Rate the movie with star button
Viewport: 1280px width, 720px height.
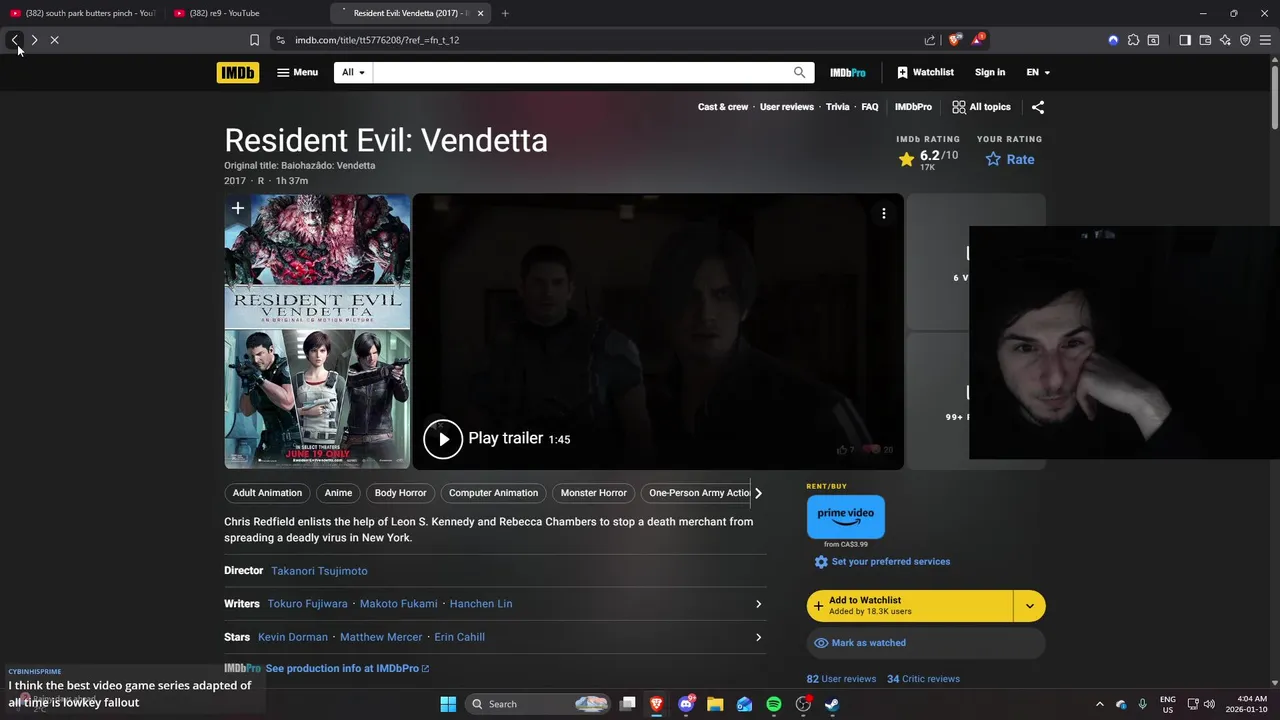pyautogui.click(x=1010, y=159)
